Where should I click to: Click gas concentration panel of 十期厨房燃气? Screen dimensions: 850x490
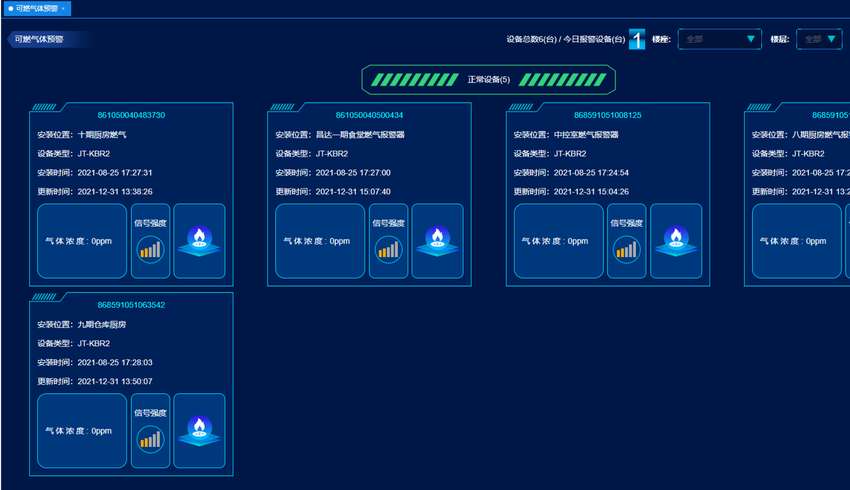point(82,241)
